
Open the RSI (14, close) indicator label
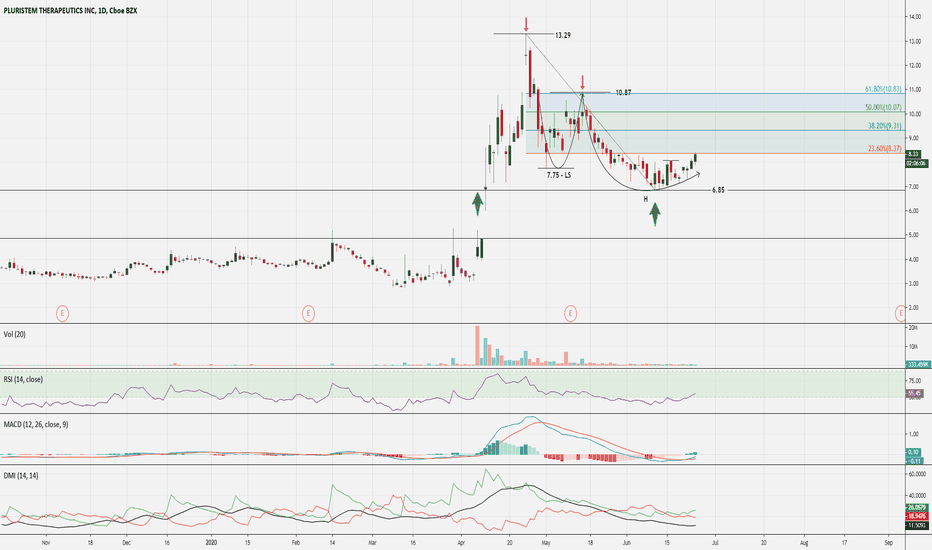23,379
